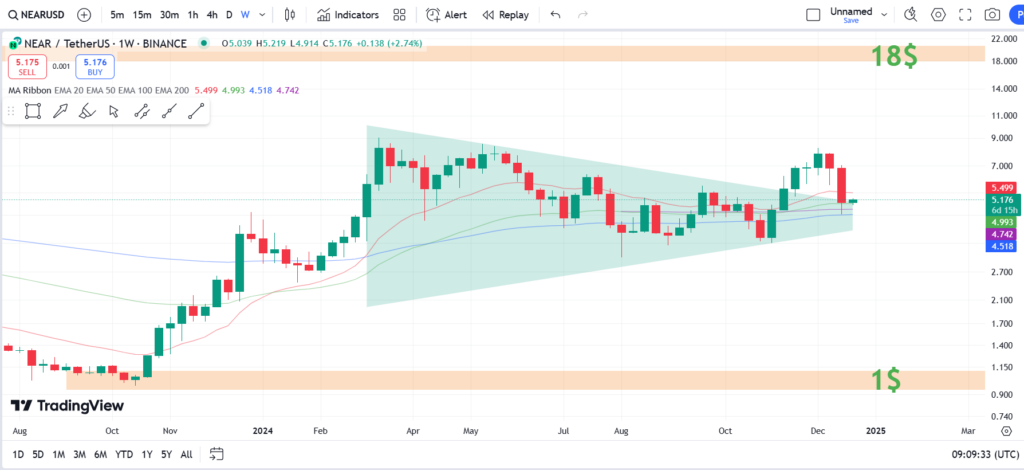Expand the timeframe interval dropdown
Screen dimensions: 1024x470
(x=263, y=15)
